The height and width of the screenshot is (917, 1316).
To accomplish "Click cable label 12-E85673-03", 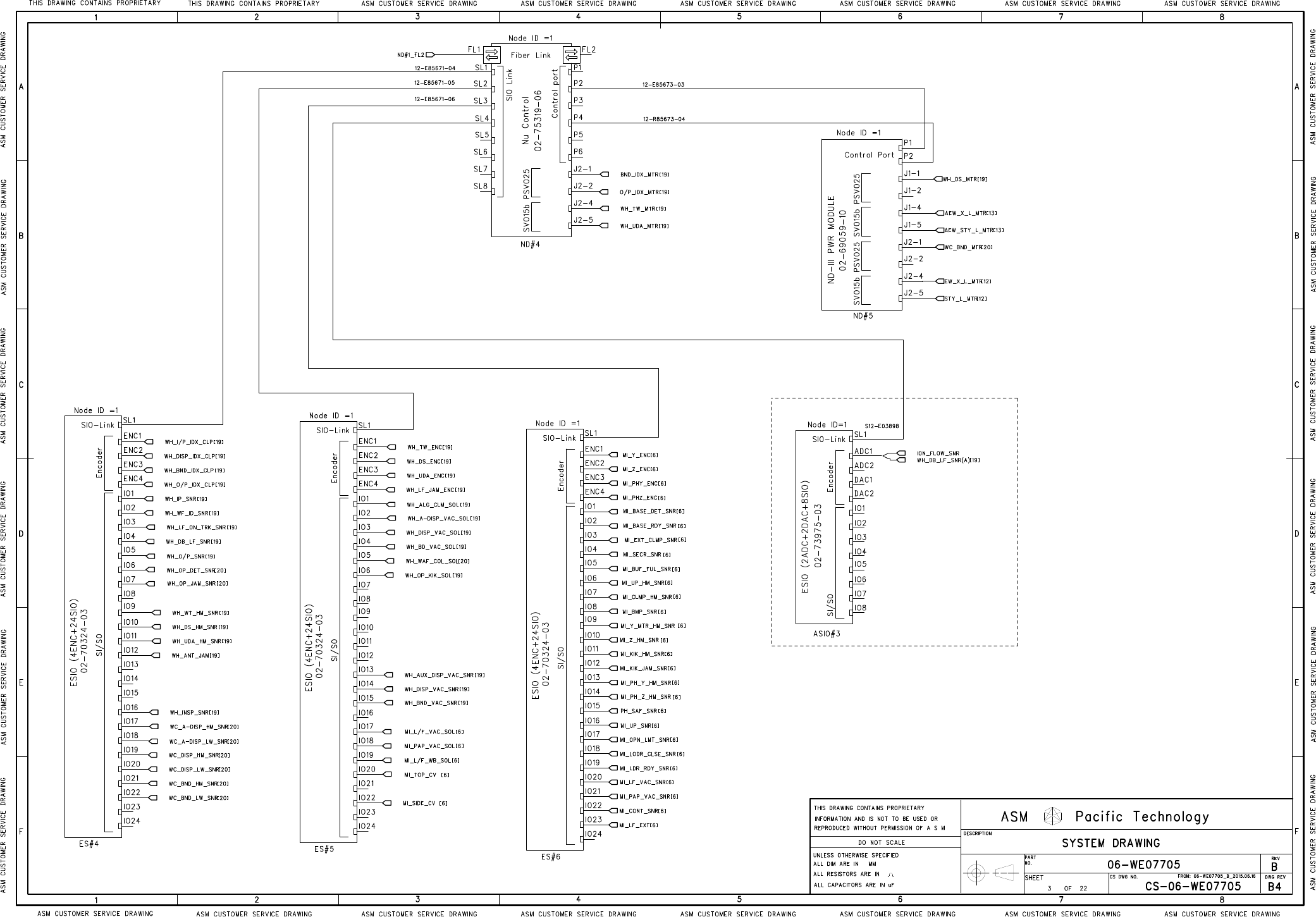I will tap(663, 85).
